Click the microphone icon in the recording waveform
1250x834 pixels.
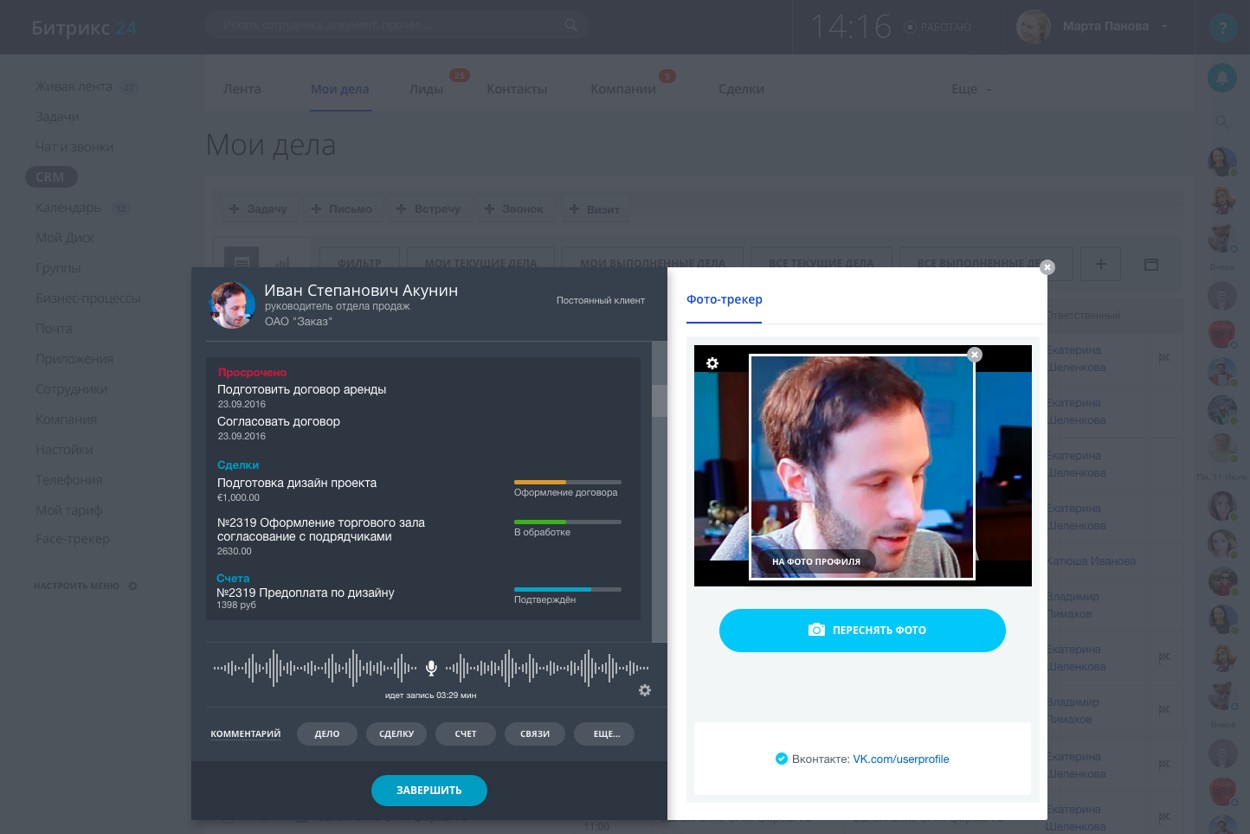431,667
